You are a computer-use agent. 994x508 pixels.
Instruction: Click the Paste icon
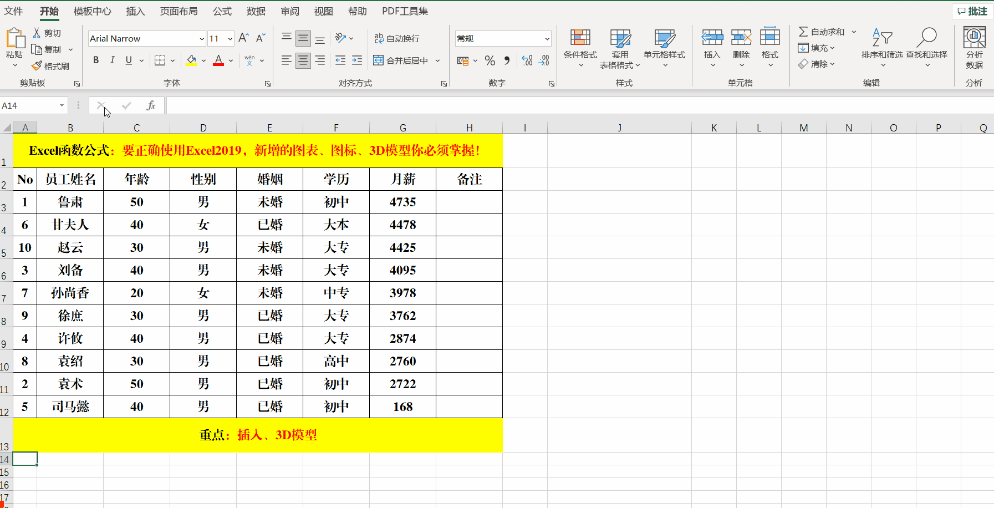pos(14,39)
